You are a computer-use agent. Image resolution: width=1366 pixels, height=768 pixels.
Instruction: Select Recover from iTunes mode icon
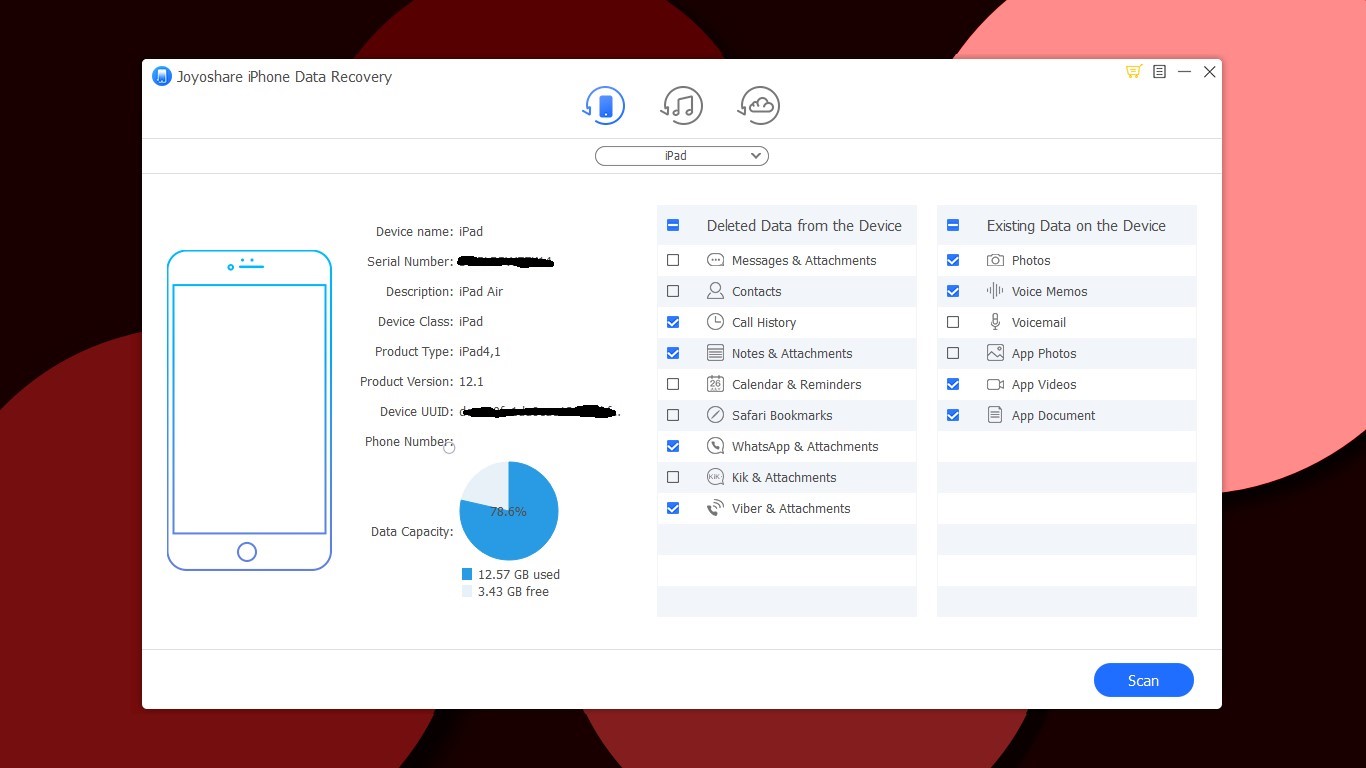682,105
